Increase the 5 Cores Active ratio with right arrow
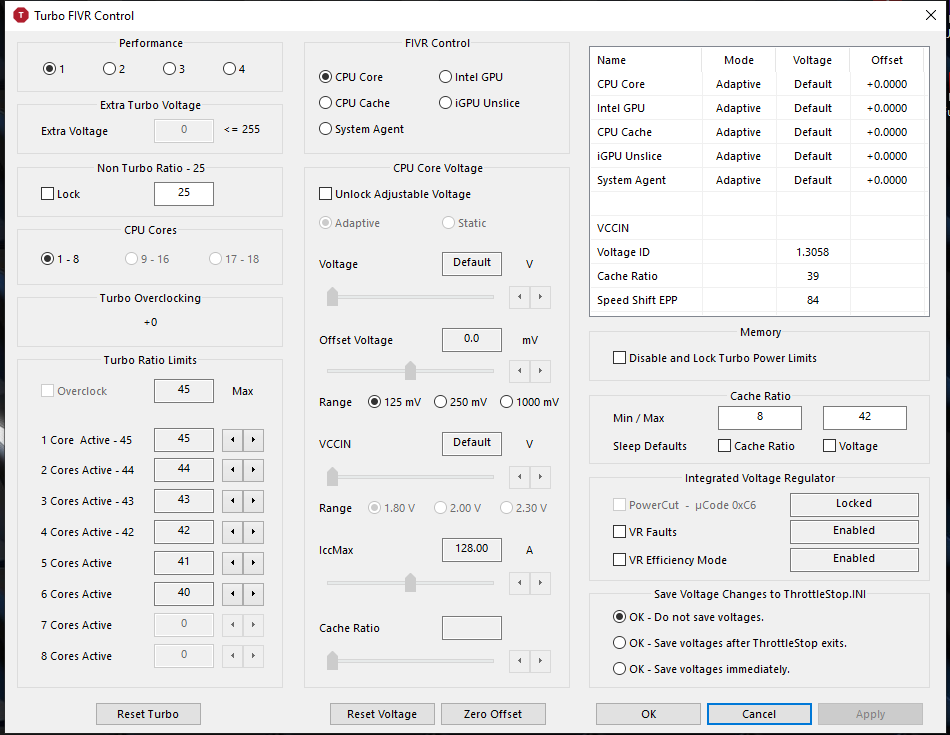The image size is (950, 735). pyautogui.click(x=253, y=563)
